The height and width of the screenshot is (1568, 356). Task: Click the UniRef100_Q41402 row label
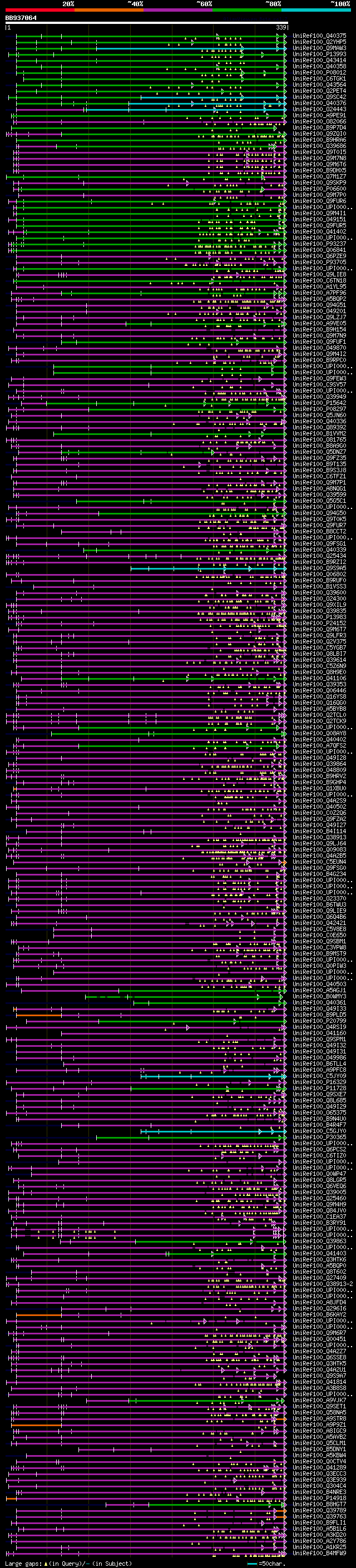319,232
